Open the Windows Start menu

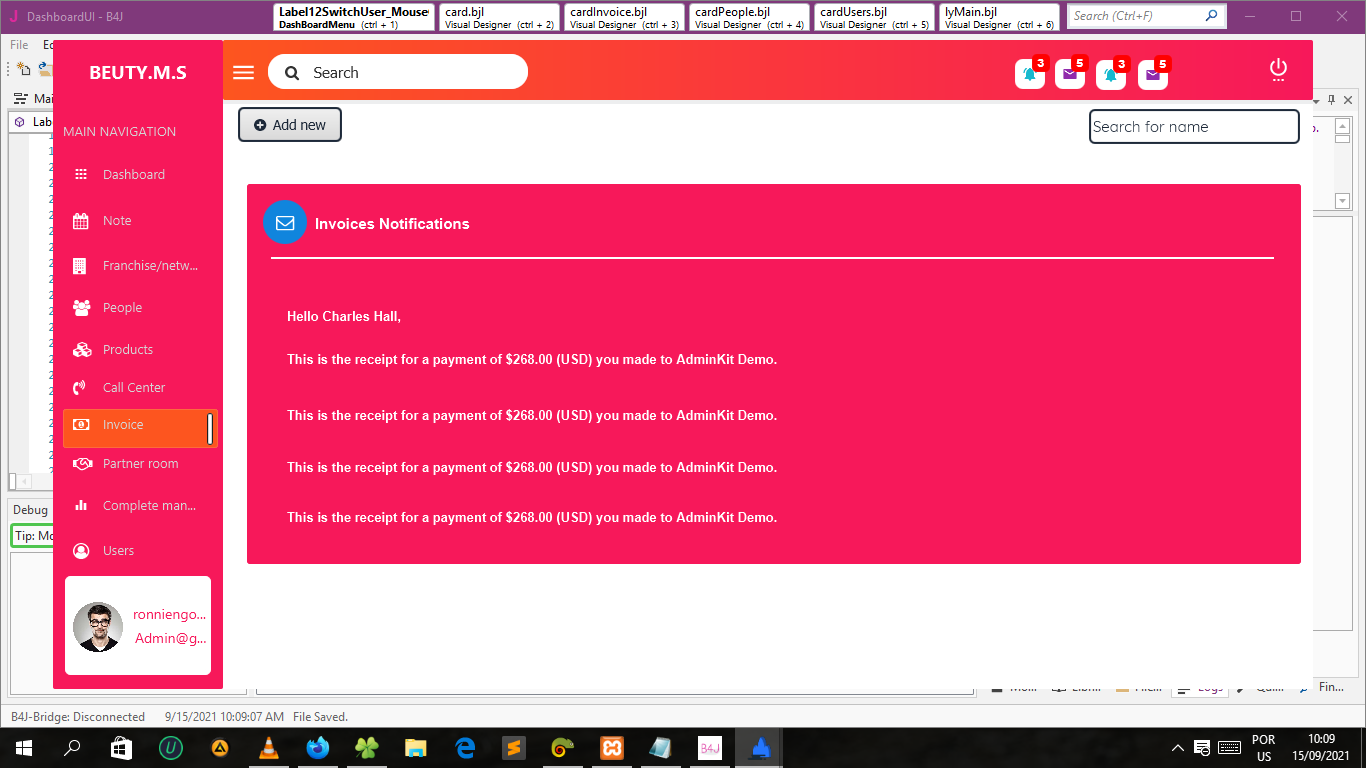click(22, 748)
